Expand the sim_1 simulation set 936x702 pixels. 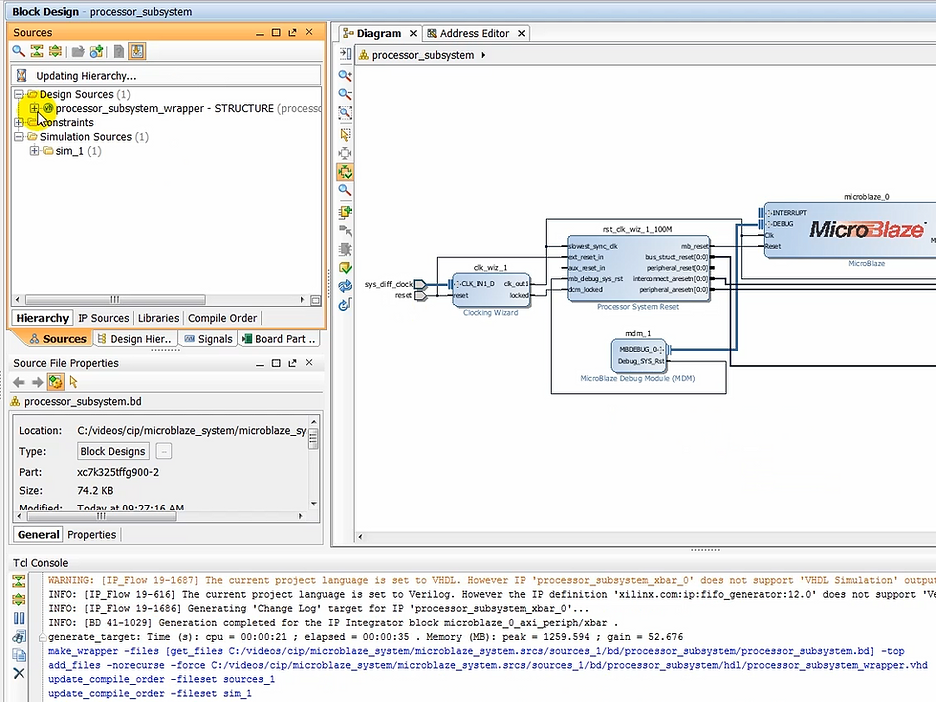[34, 151]
